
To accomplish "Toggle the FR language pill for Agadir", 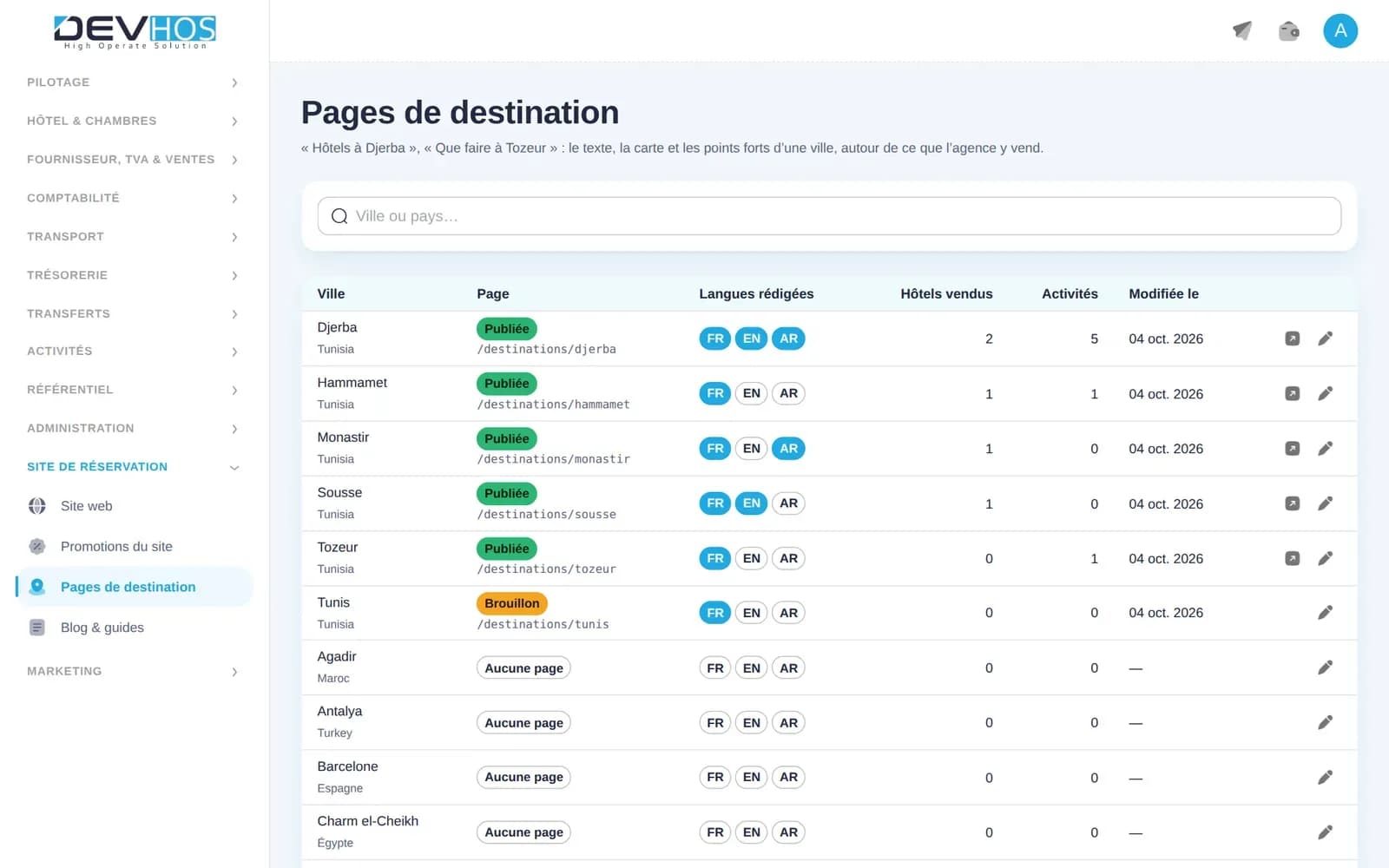I will pos(715,667).
